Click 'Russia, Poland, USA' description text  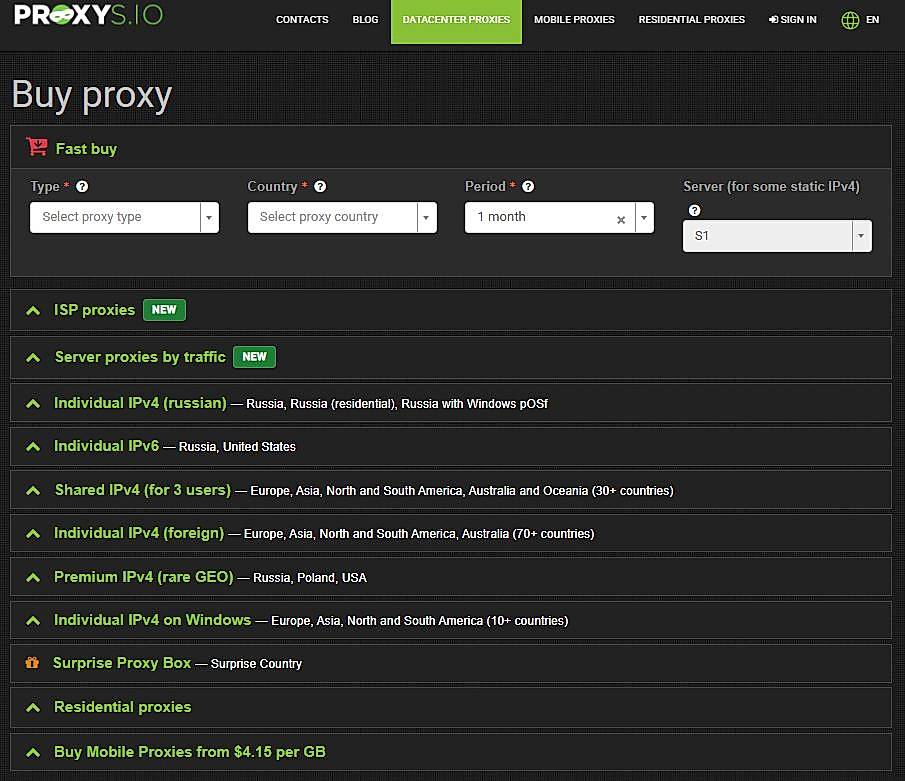(x=310, y=578)
